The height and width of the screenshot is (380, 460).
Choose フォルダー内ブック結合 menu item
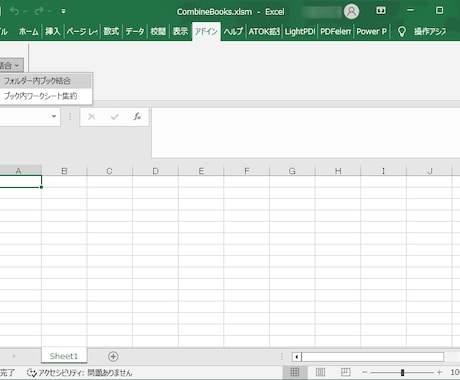[x=45, y=81]
